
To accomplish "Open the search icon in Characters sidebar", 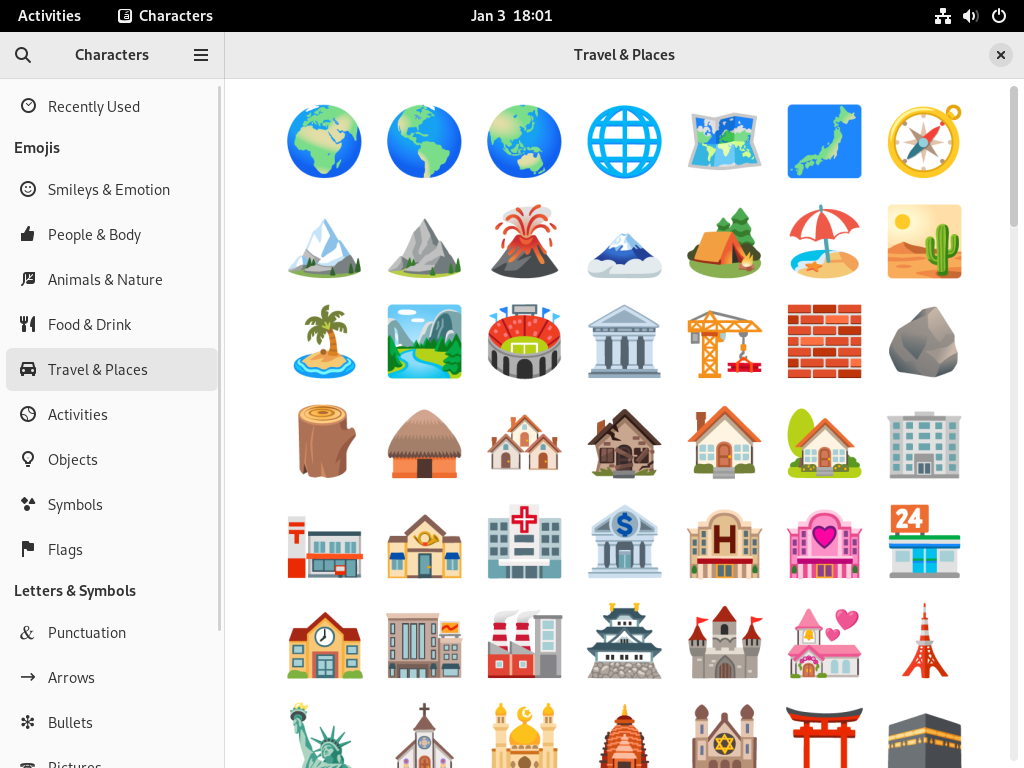I will tap(23, 55).
